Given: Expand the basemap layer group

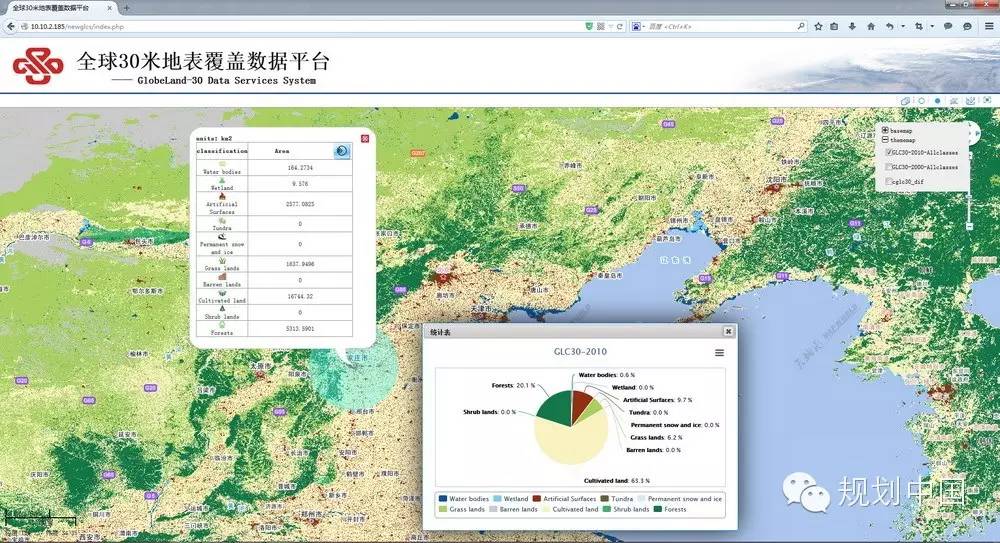Looking at the screenshot, I should click(885, 130).
